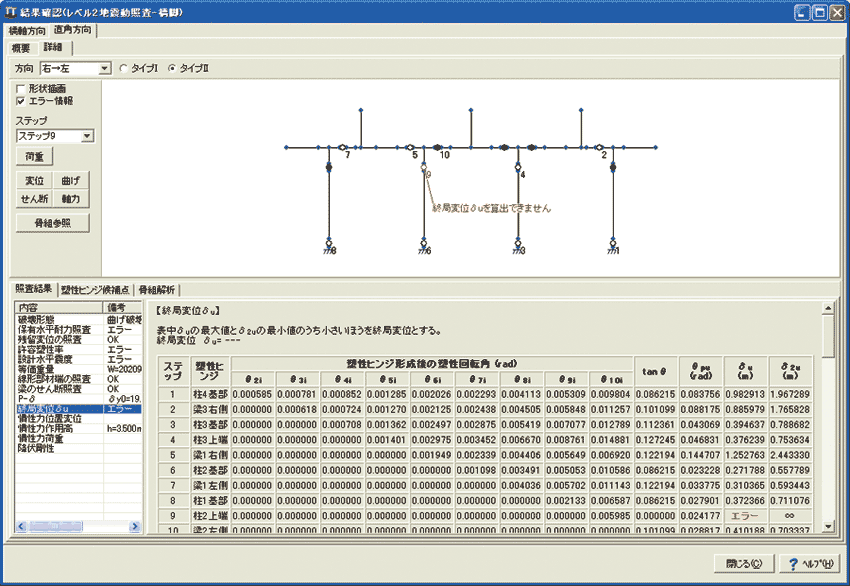Open the 塑性ヒンジ候補点 tab

96,288
